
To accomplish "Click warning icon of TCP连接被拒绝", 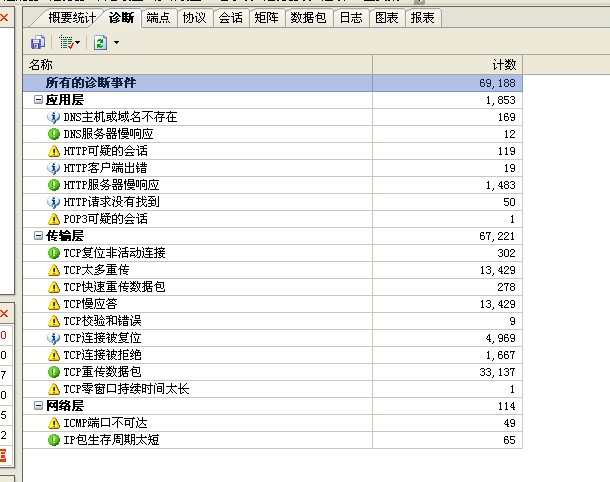I will [53, 355].
